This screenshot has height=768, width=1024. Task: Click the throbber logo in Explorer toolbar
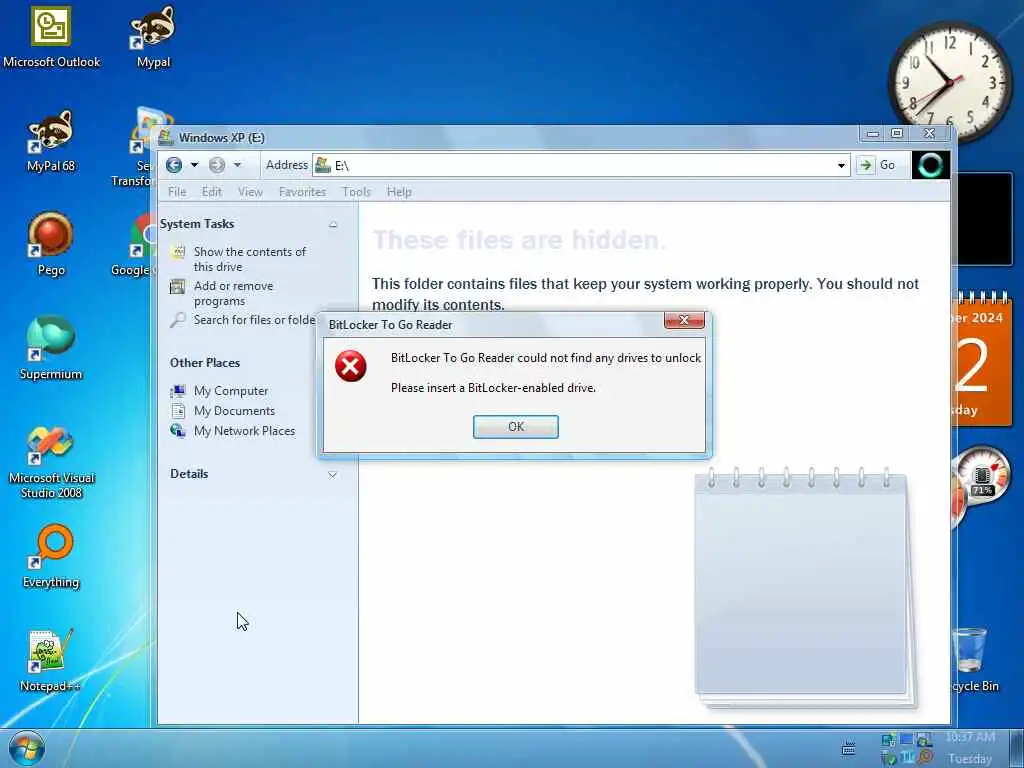click(x=930, y=165)
